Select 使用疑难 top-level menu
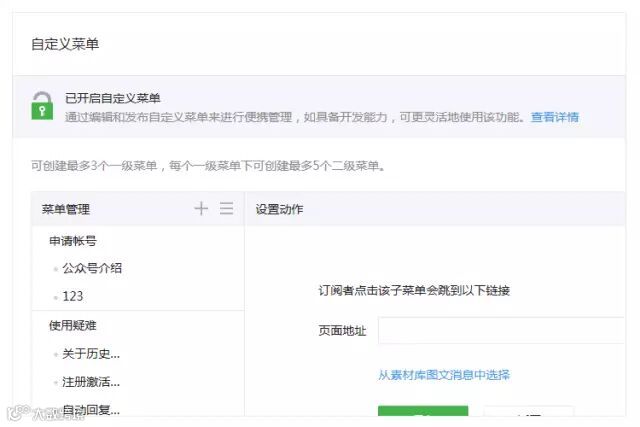Screen dimensions: 640x427 coord(73,325)
